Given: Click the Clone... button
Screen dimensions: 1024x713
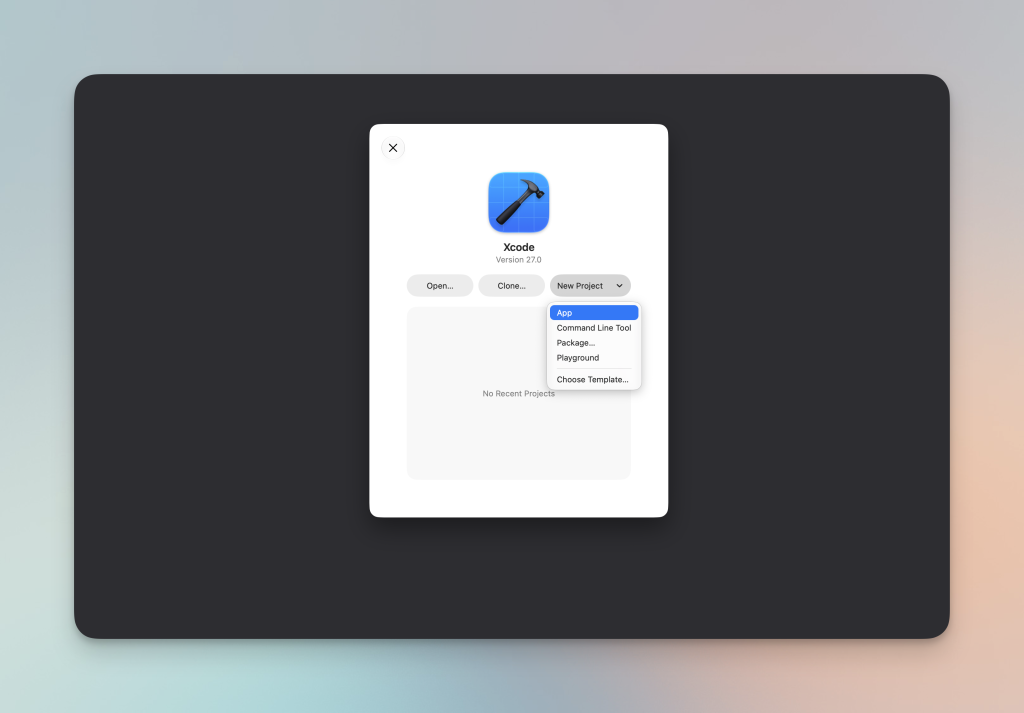Looking at the screenshot, I should 511,286.
